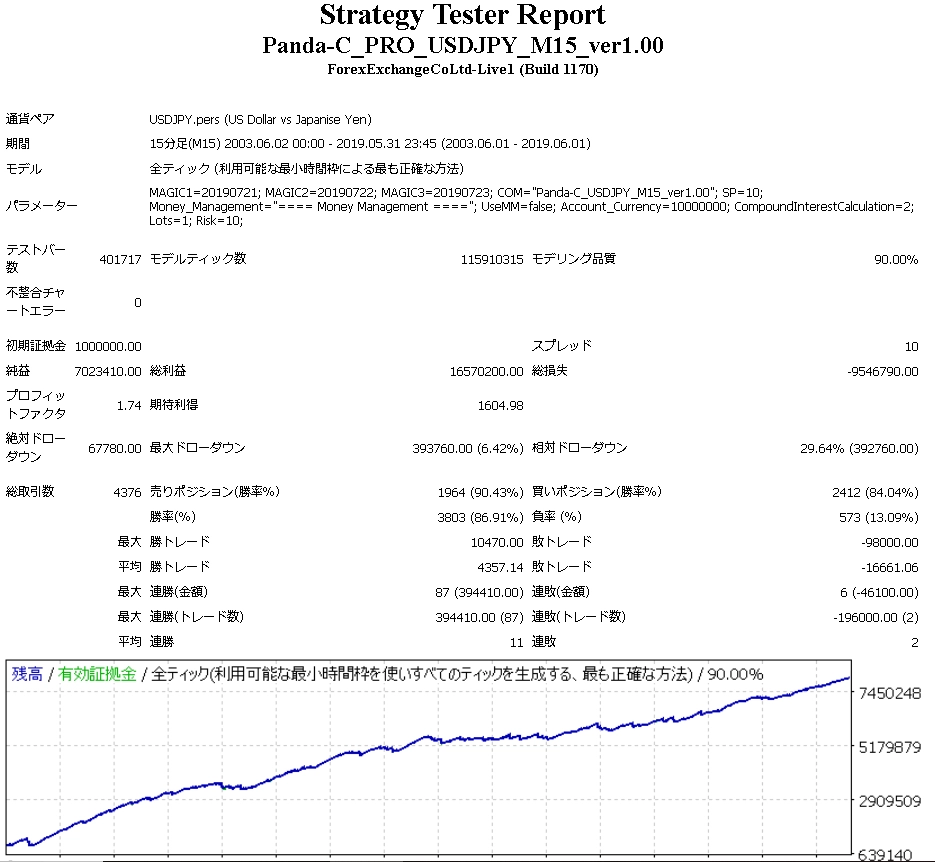Click the 残高 balance legend label
The width and height of the screenshot is (935, 862).
(27, 674)
